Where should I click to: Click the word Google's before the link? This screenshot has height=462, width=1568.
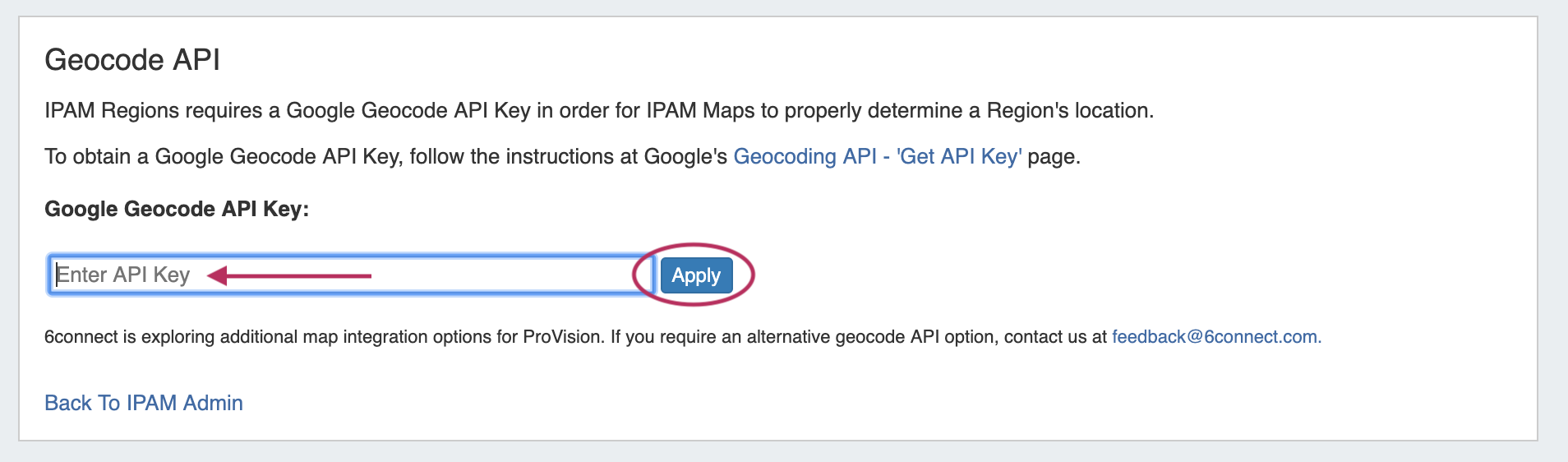click(x=685, y=156)
